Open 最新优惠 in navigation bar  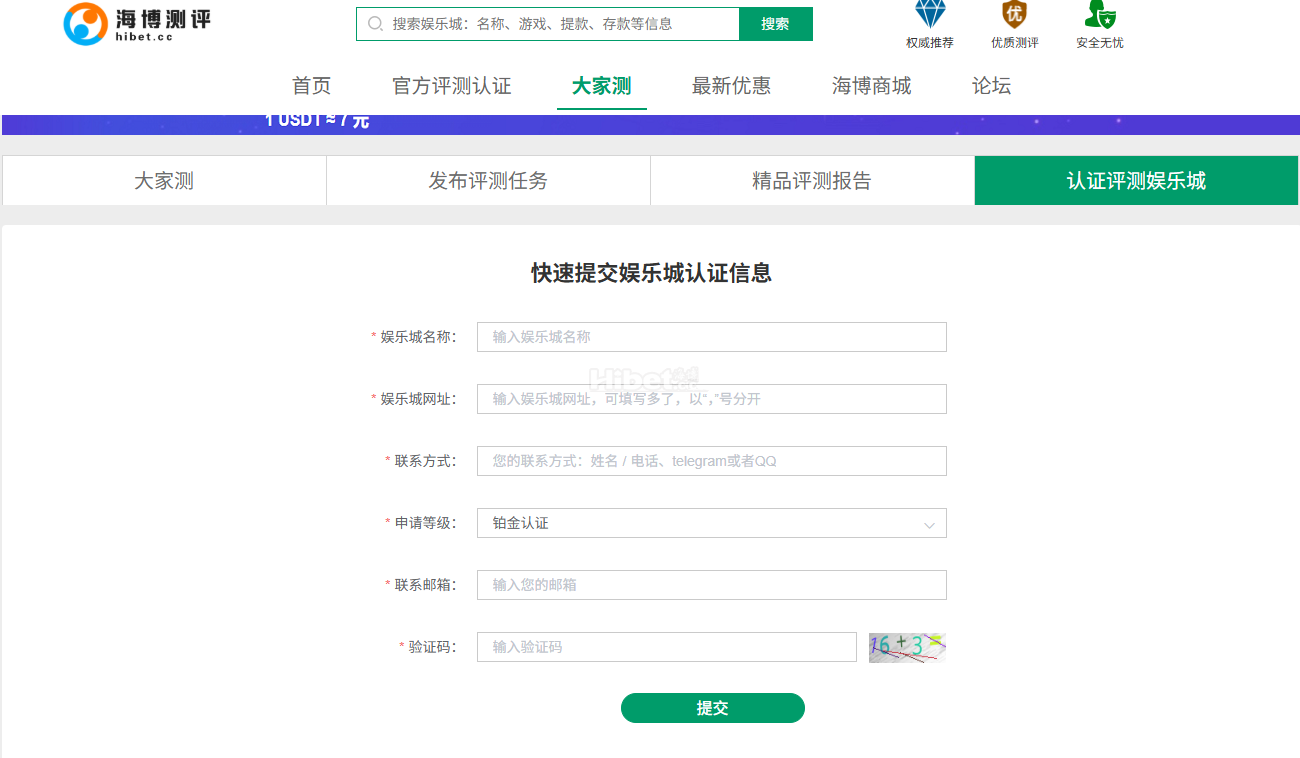pyautogui.click(x=731, y=86)
